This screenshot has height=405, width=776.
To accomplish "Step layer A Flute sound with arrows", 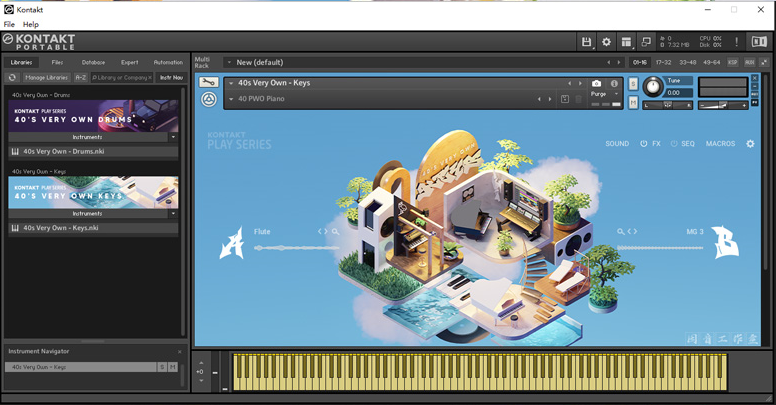I will pyautogui.click(x=323, y=231).
